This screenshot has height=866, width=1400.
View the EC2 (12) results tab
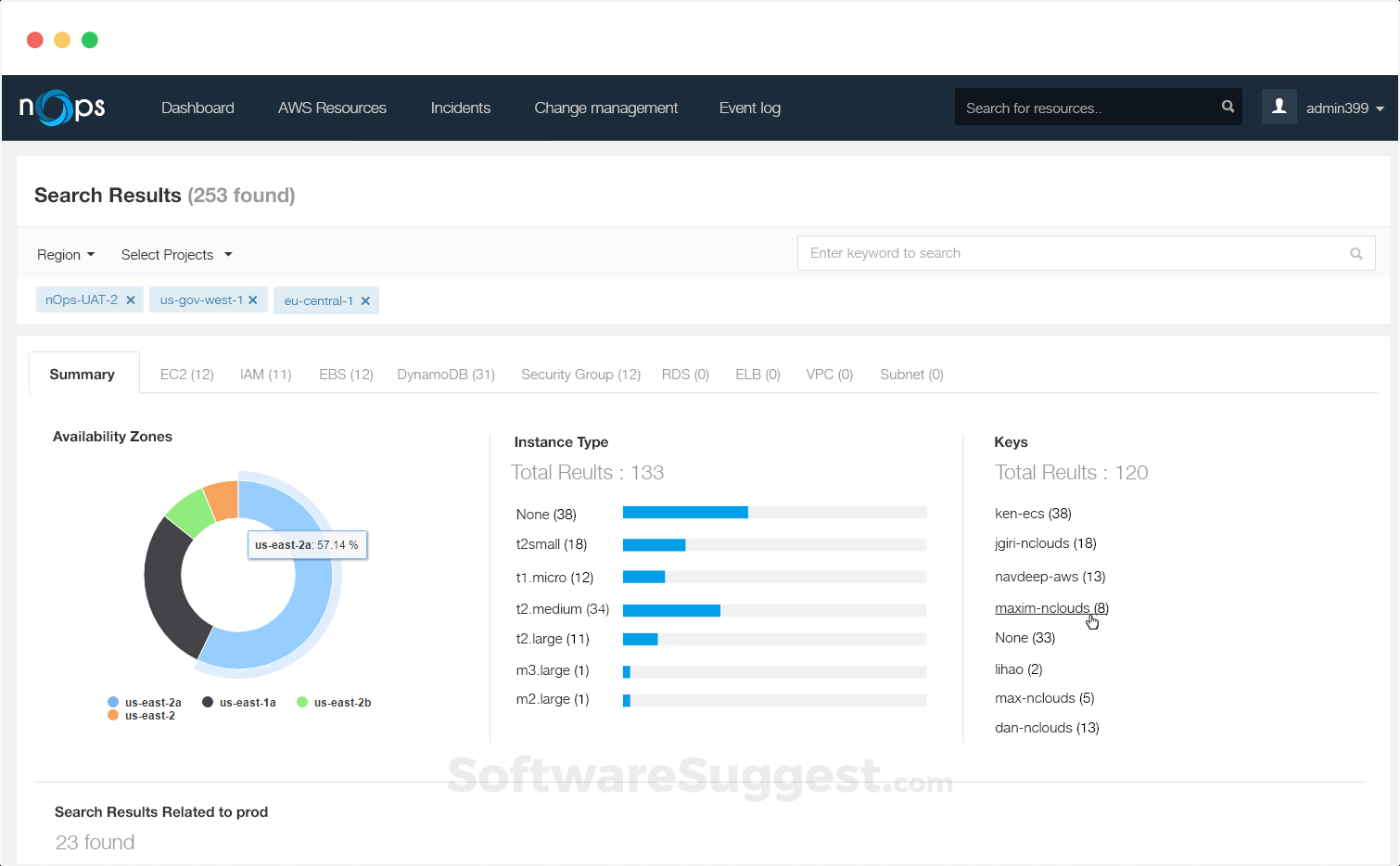(186, 374)
